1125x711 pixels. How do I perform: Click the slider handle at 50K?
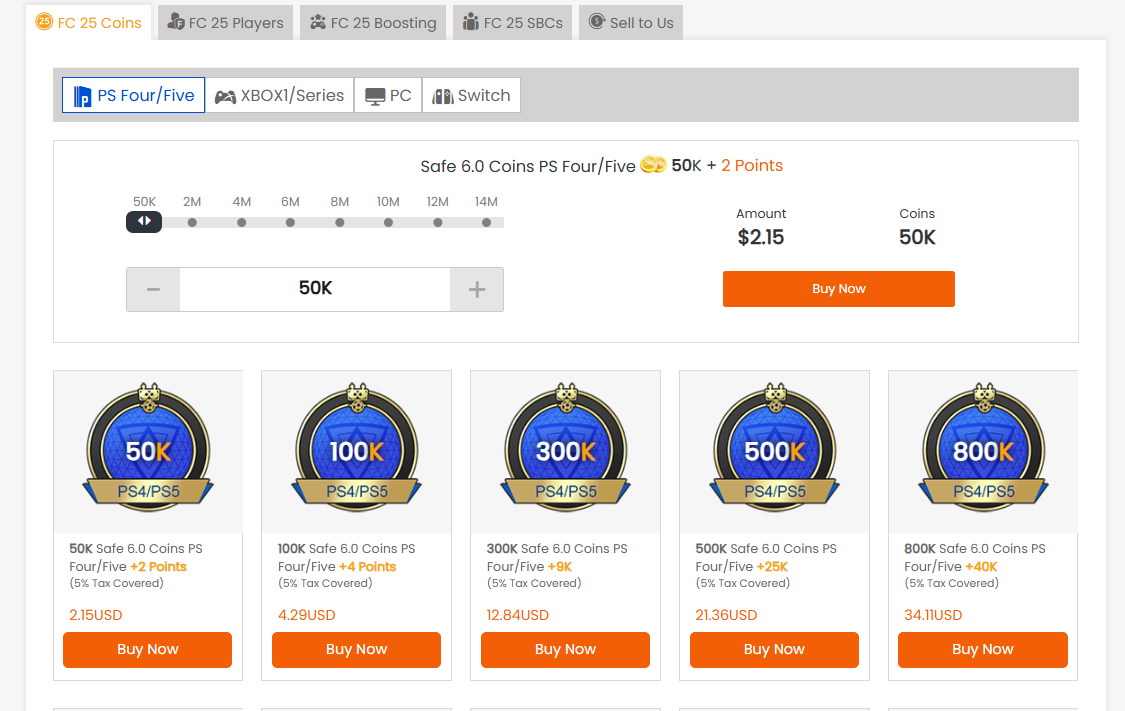coord(144,221)
